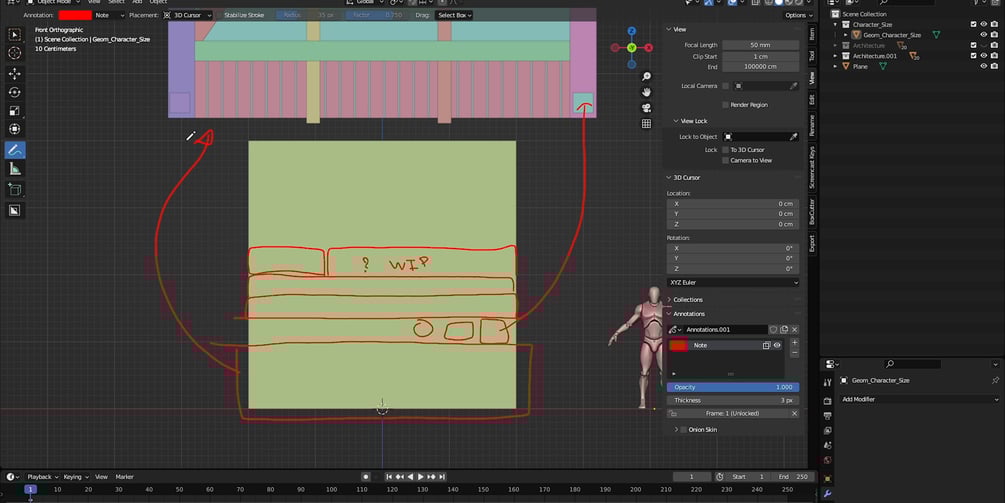The image size is (1005, 503).
Task: Open the Select Box drag dropdown
Action: (x=454, y=15)
